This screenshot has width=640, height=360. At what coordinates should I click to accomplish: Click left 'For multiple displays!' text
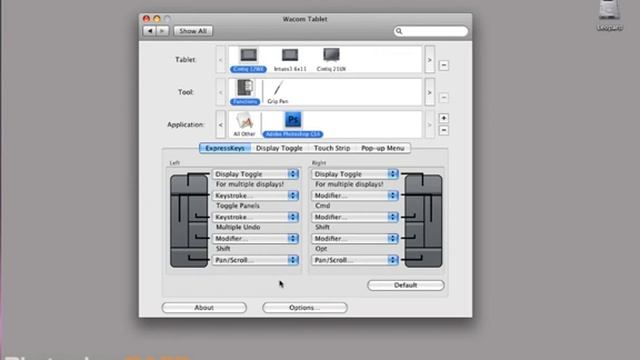click(250, 184)
